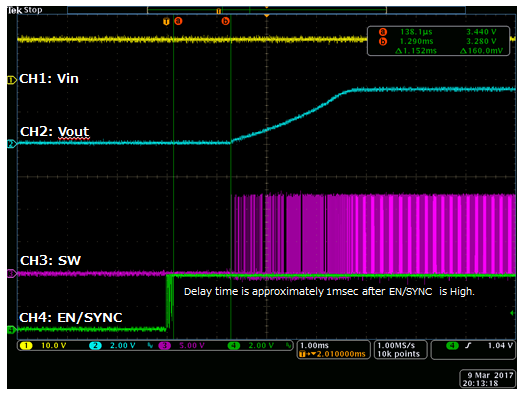Click the CH2: Vout waveform label
Viewport: 523px width, 394px height.
click(x=55, y=132)
